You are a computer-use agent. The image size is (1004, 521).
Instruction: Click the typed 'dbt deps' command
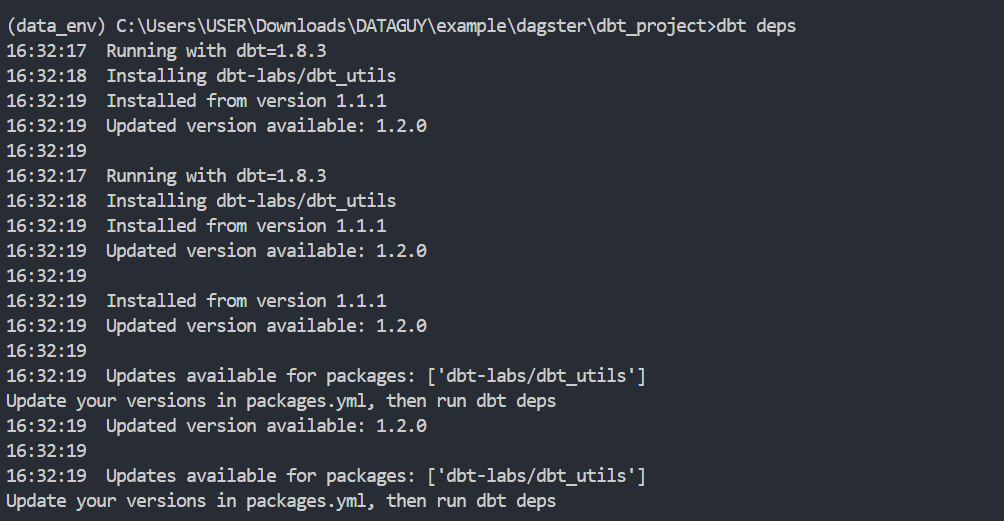pyautogui.click(x=757, y=26)
